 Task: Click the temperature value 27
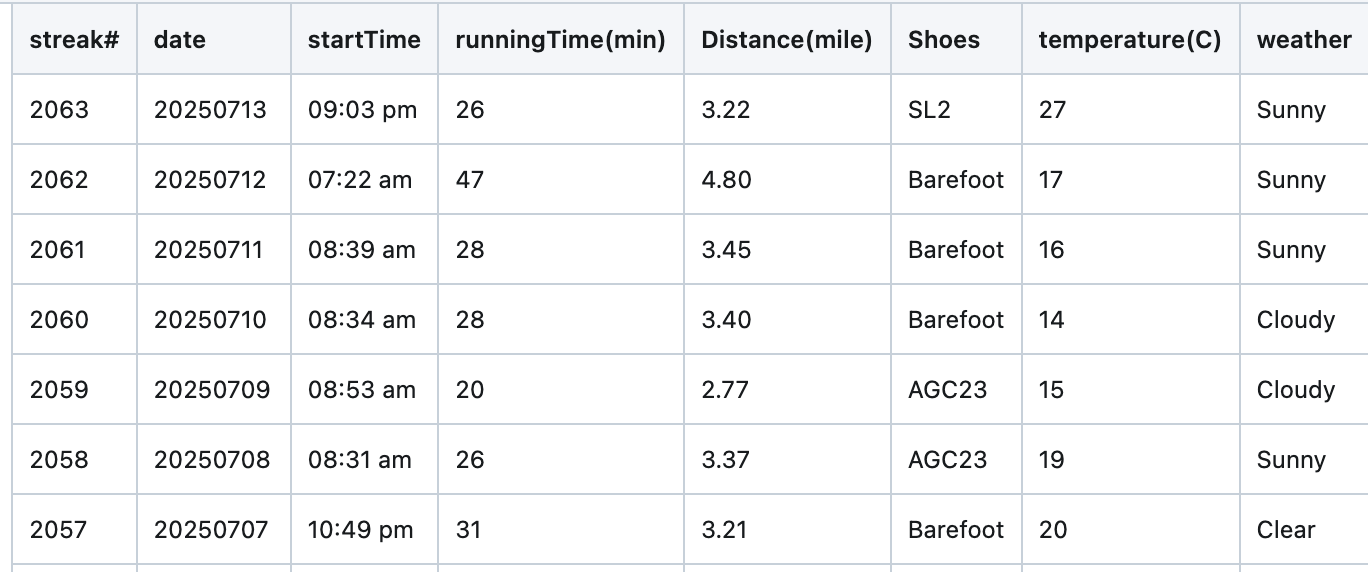coord(1052,110)
